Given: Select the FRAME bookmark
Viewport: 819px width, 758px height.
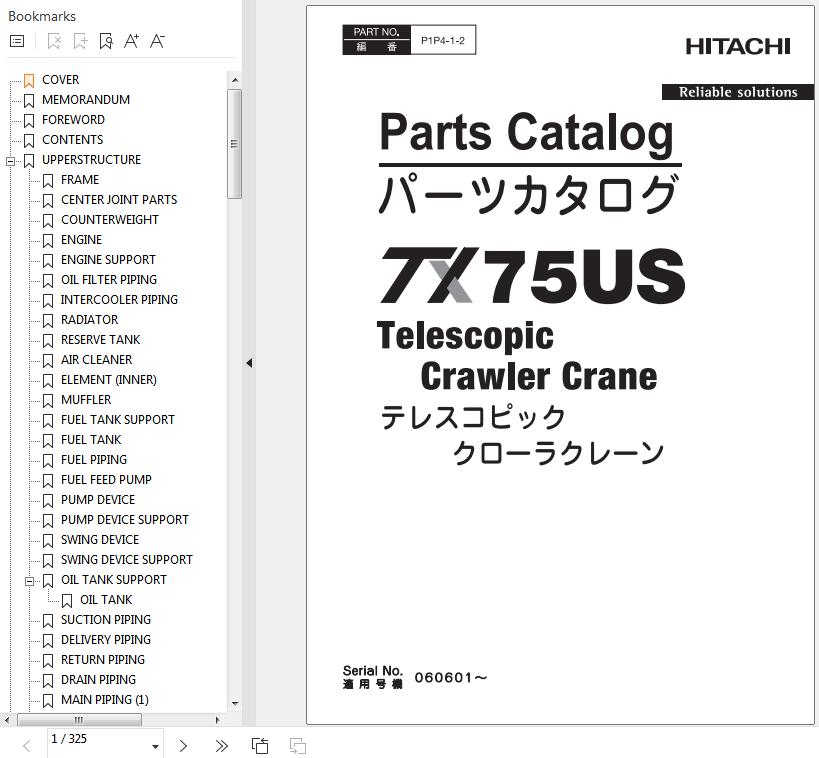Looking at the screenshot, I should coord(80,180).
